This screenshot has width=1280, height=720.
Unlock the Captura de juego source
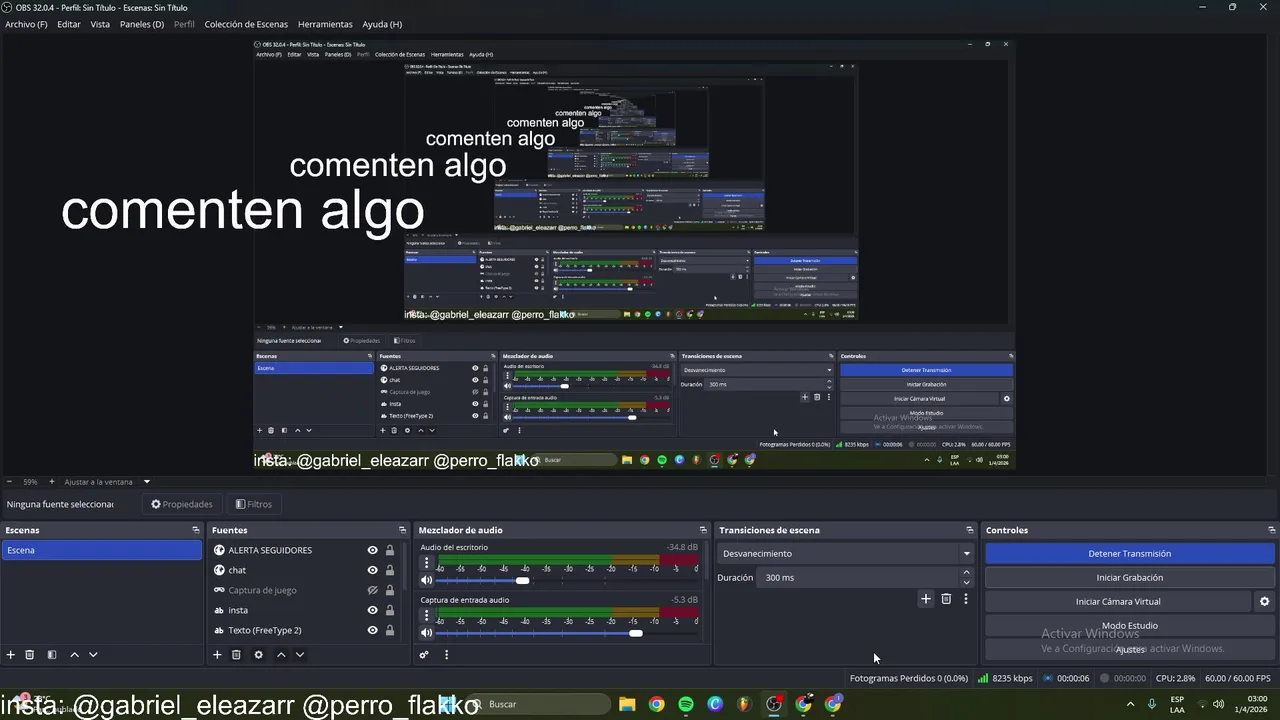(390, 590)
